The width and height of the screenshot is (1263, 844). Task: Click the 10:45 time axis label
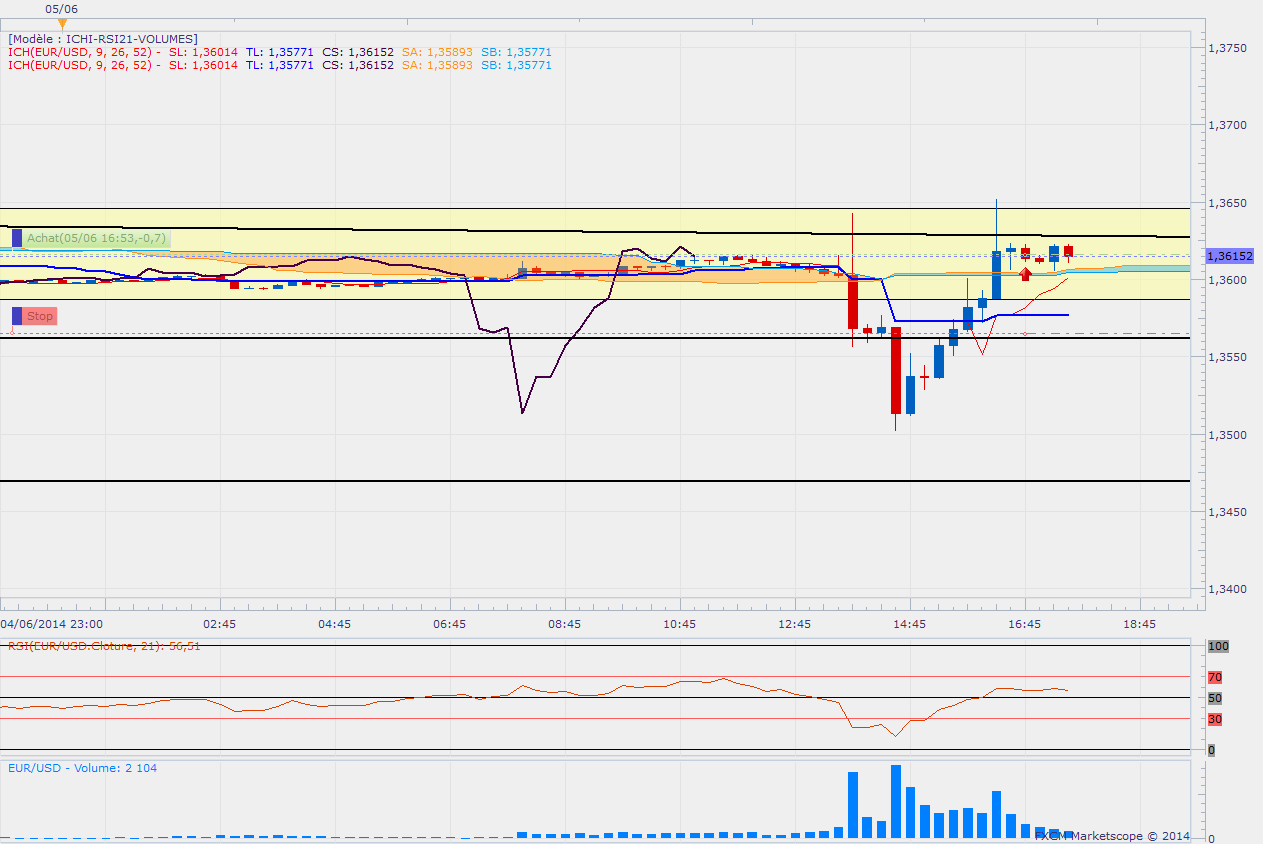pos(679,624)
